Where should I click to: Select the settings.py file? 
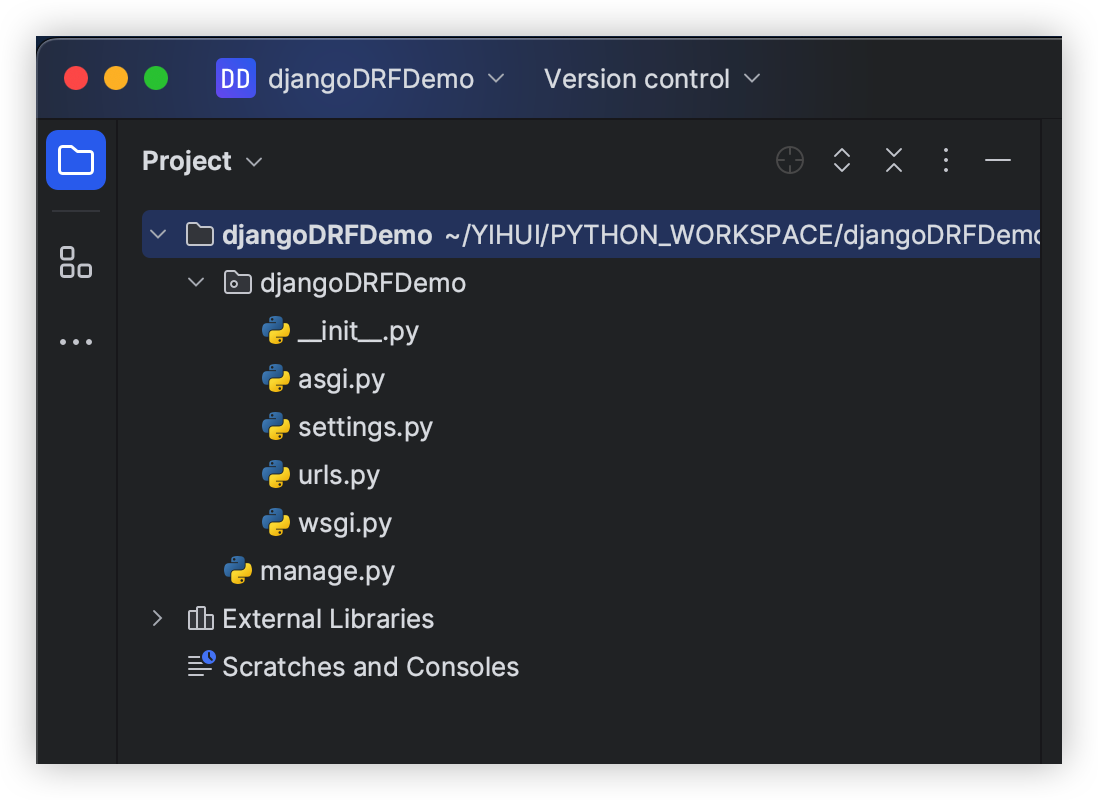(365, 427)
